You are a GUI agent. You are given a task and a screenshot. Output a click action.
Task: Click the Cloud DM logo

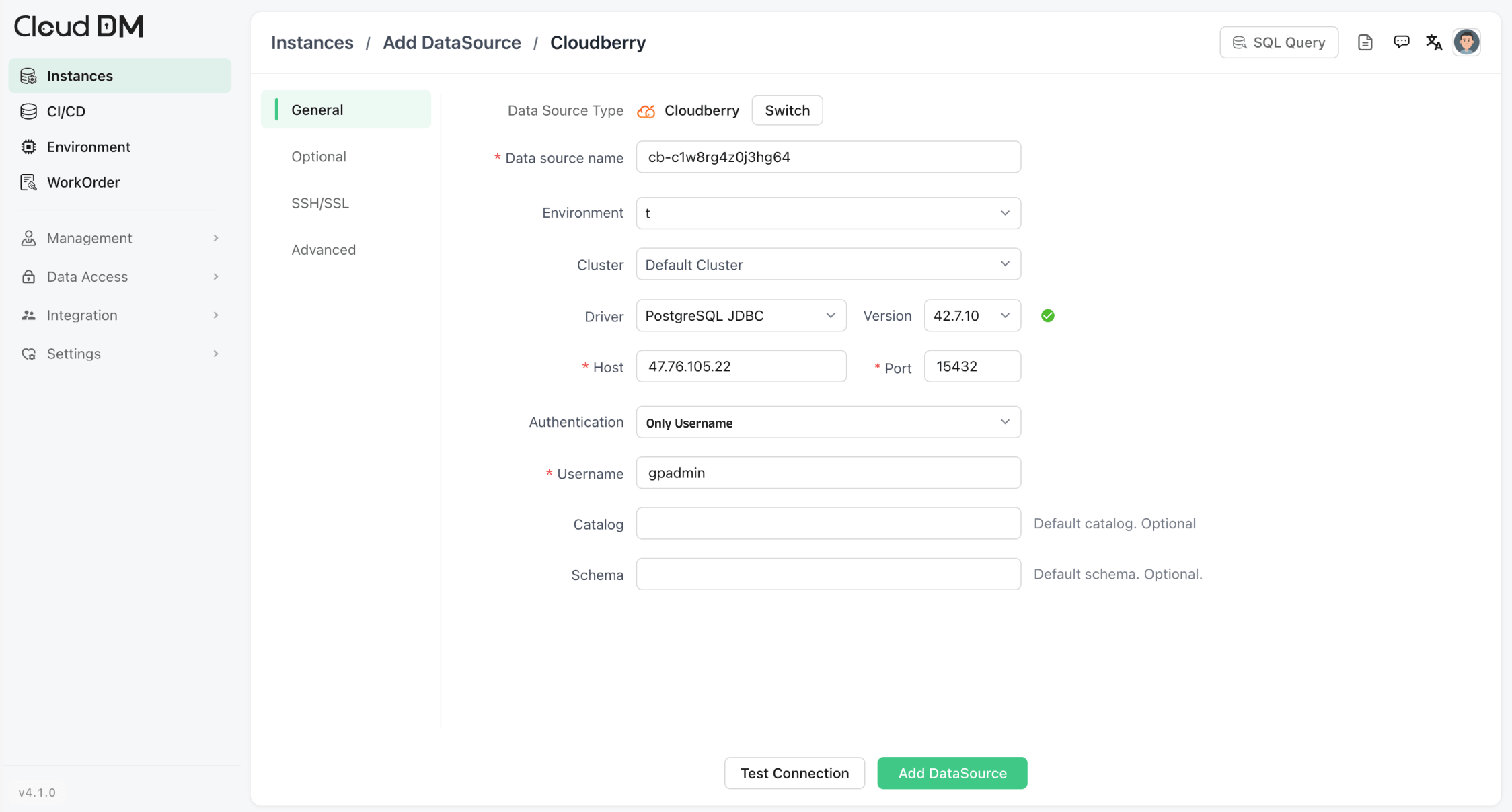[x=79, y=26]
